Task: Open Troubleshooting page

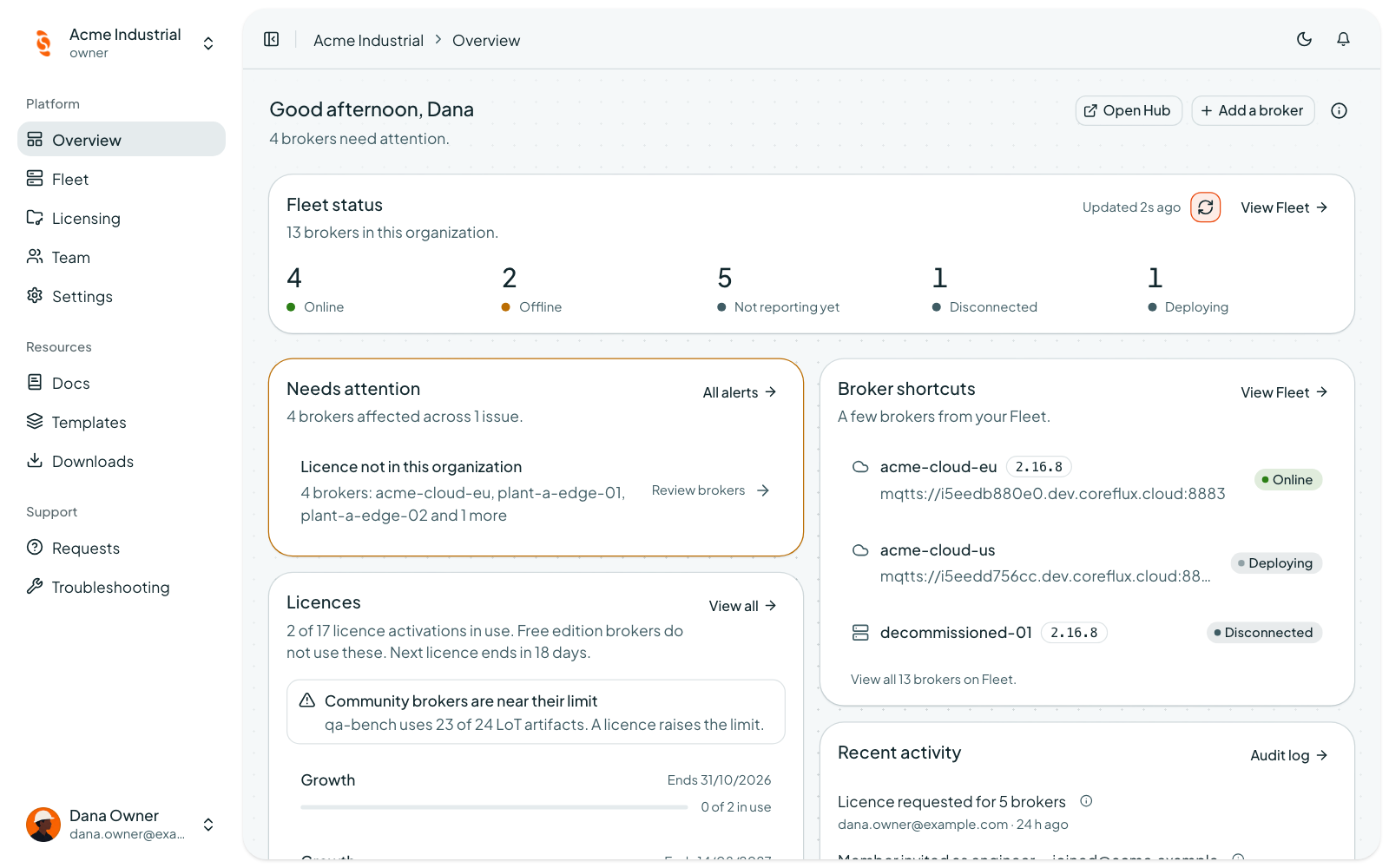Action: pos(122,587)
